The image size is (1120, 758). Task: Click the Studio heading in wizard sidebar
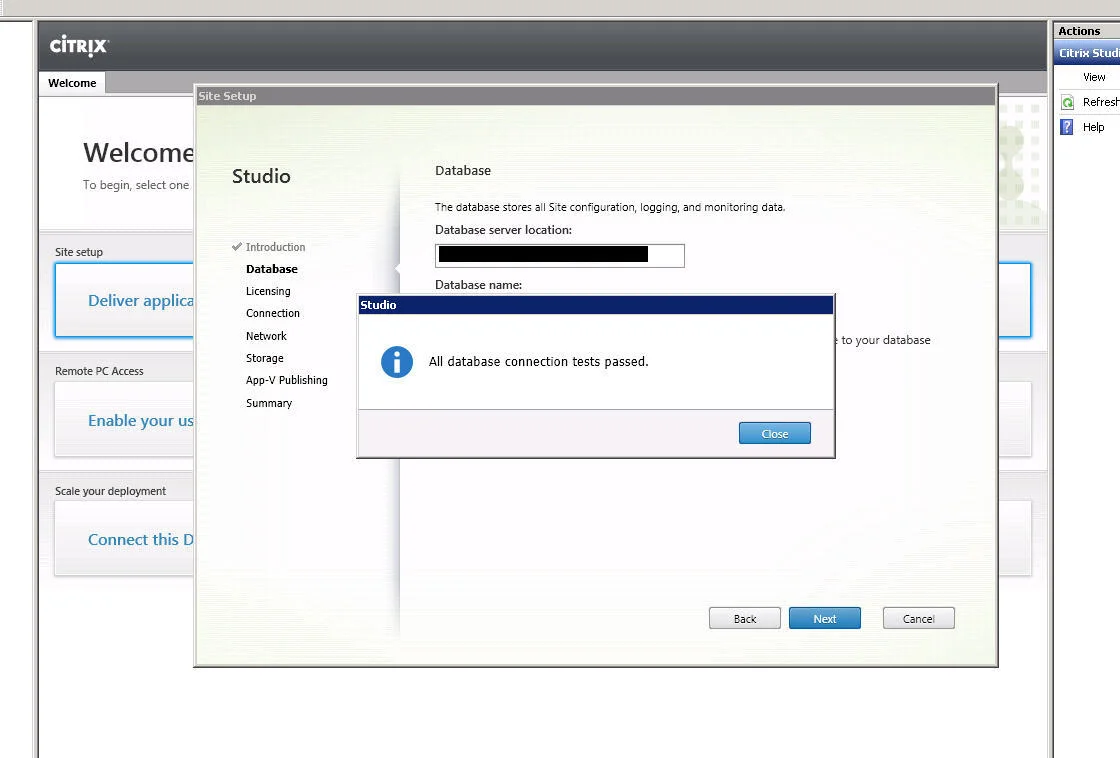pyautogui.click(x=261, y=176)
